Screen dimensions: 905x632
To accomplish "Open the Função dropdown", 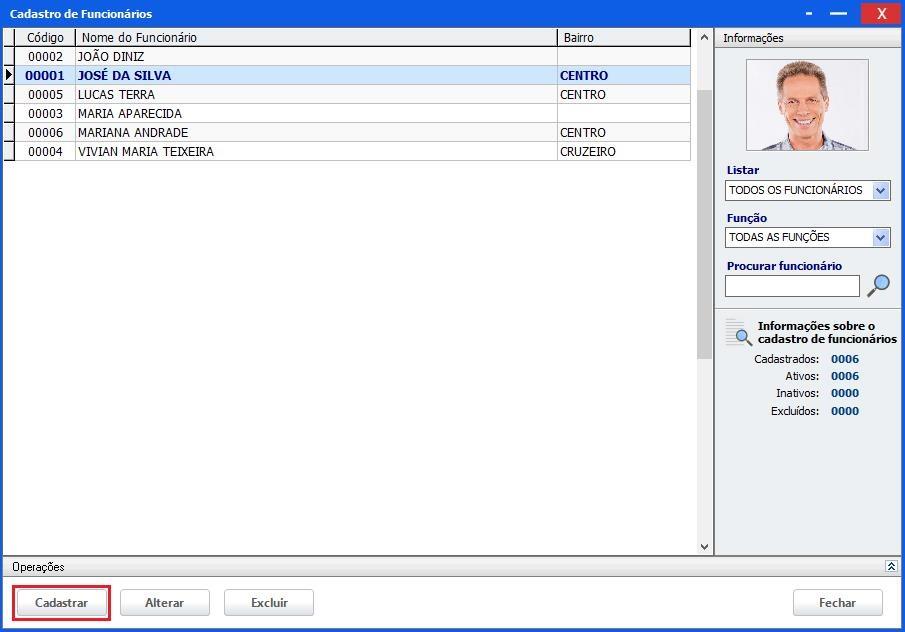I will click(x=880, y=237).
